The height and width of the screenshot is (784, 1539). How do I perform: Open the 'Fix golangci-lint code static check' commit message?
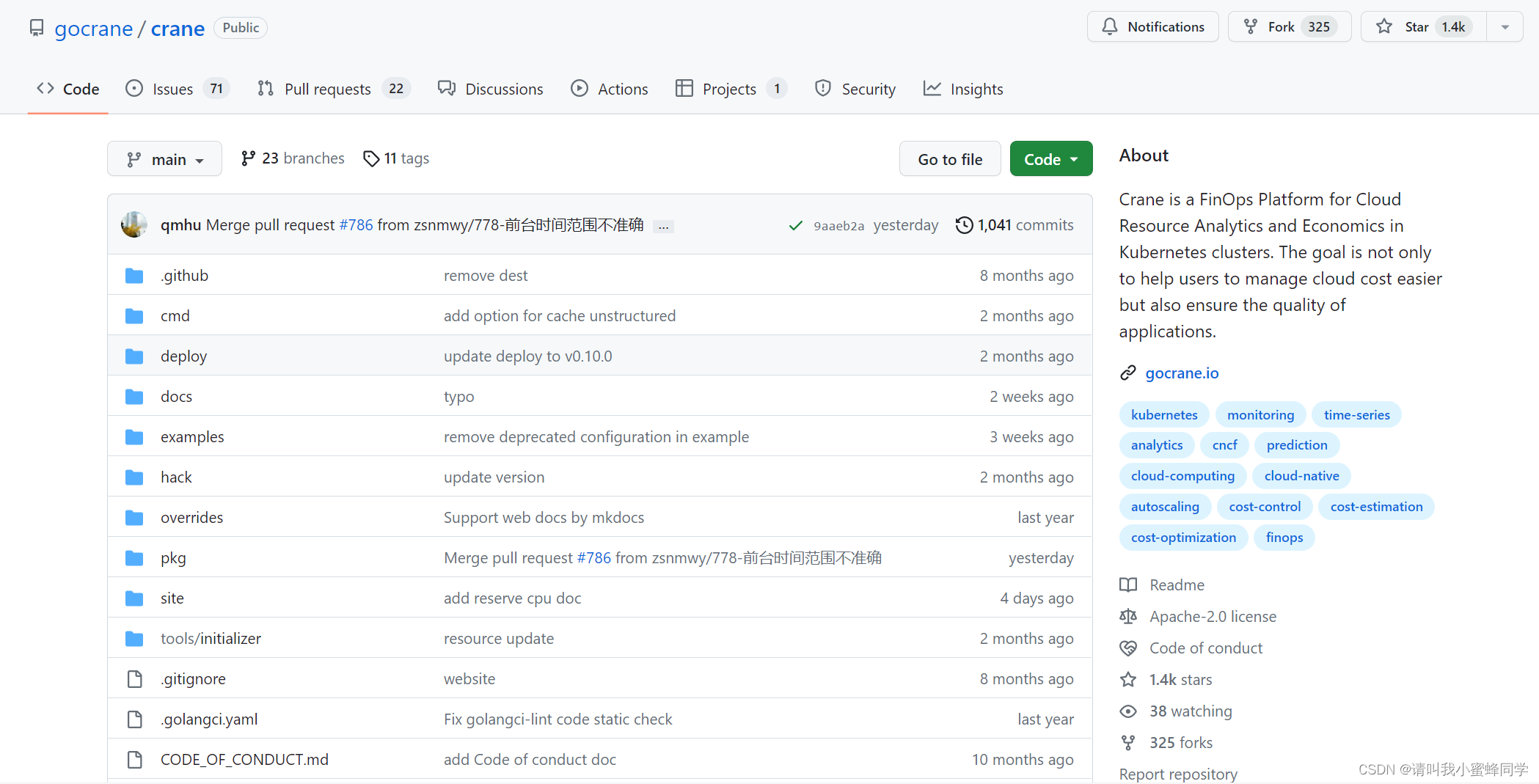point(558,719)
